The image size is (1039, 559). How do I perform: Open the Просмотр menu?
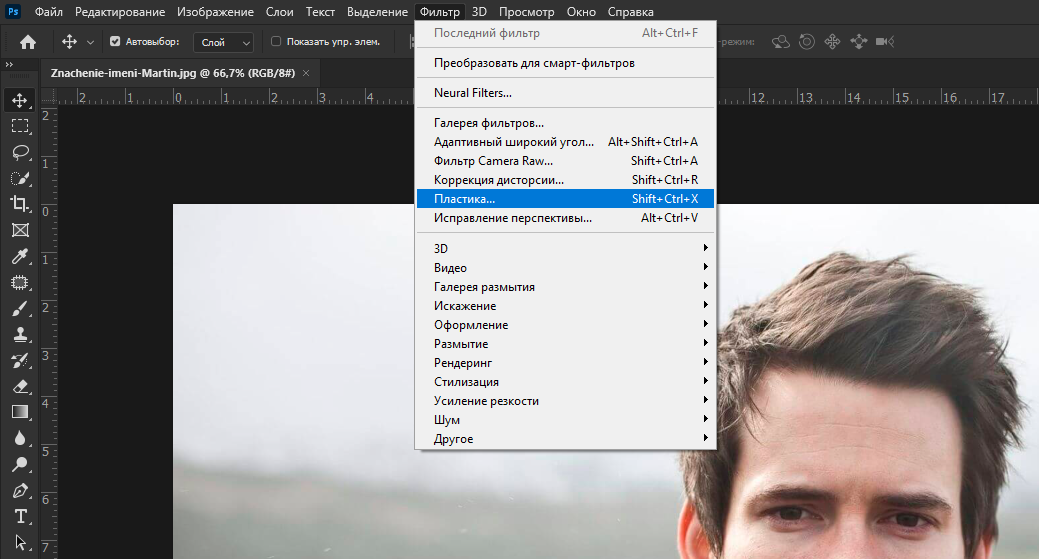pyautogui.click(x=527, y=12)
